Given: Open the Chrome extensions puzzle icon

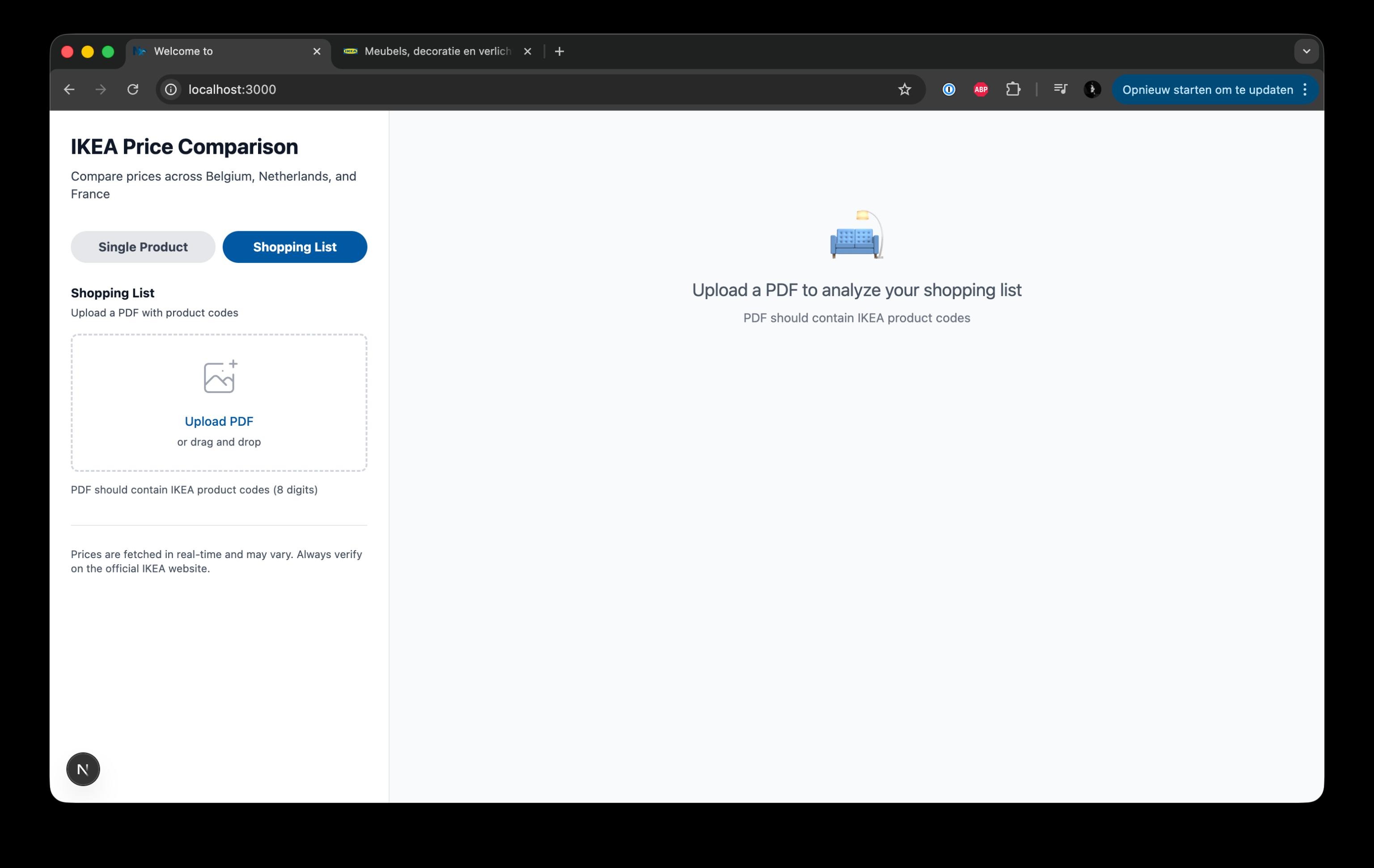Looking at the screenshot, I should point(1013,89).
